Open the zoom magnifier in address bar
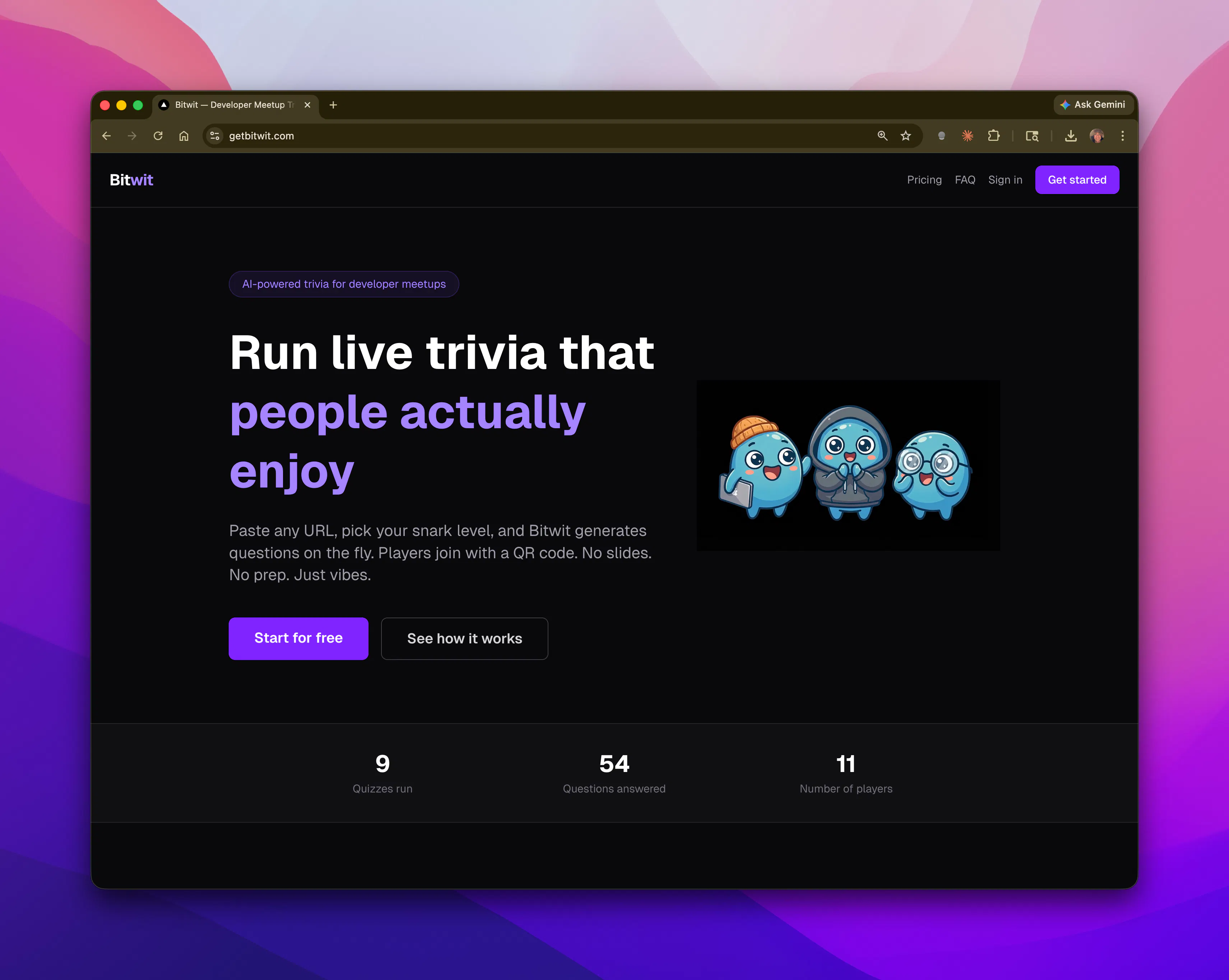 tap(882, 136)
